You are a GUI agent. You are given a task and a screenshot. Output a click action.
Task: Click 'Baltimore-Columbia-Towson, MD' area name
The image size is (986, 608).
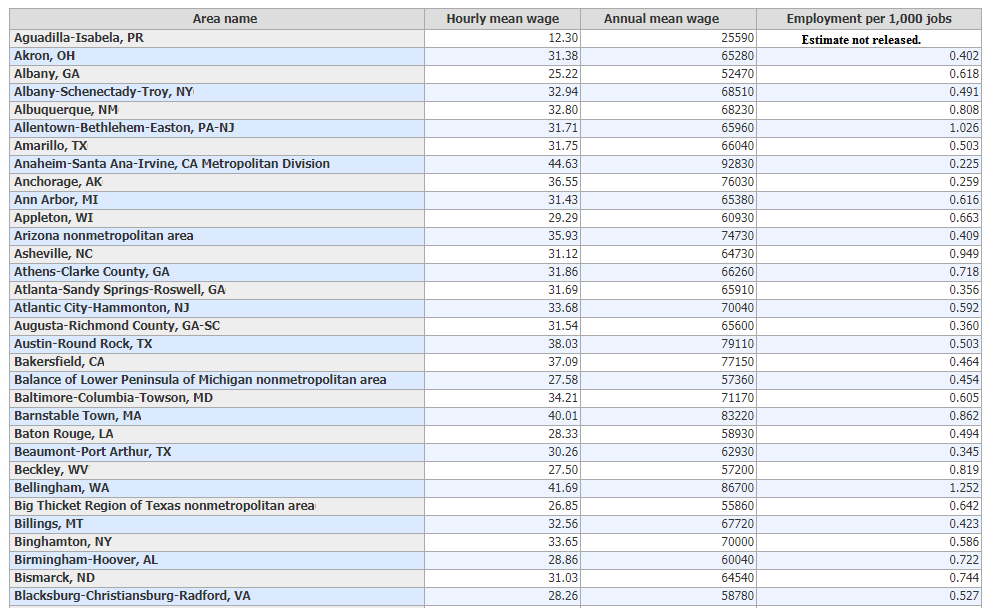click(x=113, y=398)
